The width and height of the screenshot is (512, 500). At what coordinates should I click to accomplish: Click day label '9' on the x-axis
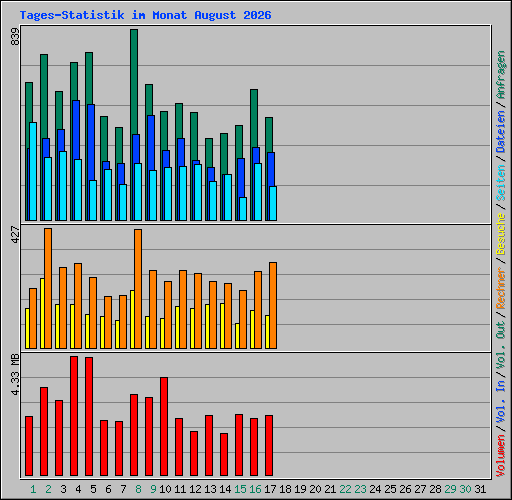point(153,489)
